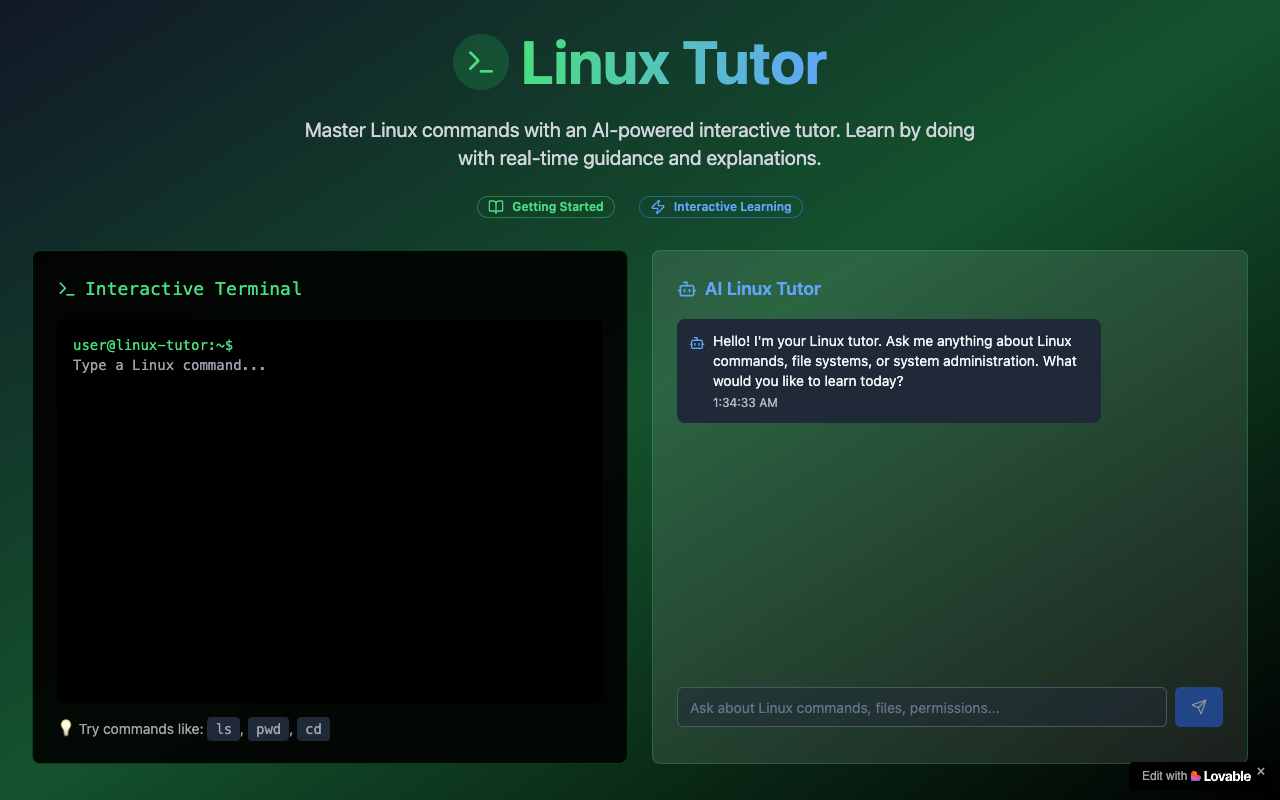Click the bot icon next to AI Linux Tutor heading
This screenshot has height=800, width=1280.
click(x=686, y=289)
